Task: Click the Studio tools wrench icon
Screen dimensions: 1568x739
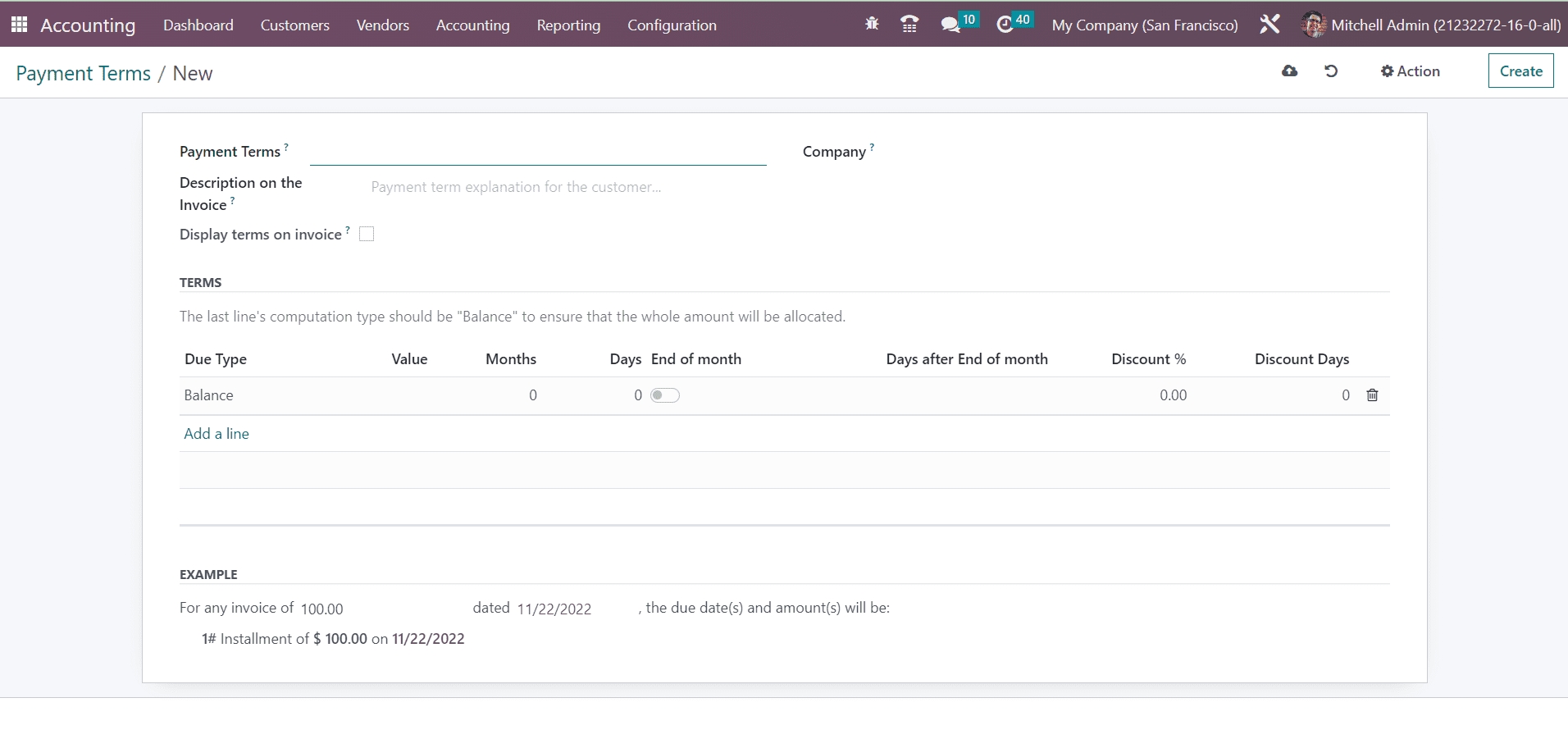Action: [1269, 25]
